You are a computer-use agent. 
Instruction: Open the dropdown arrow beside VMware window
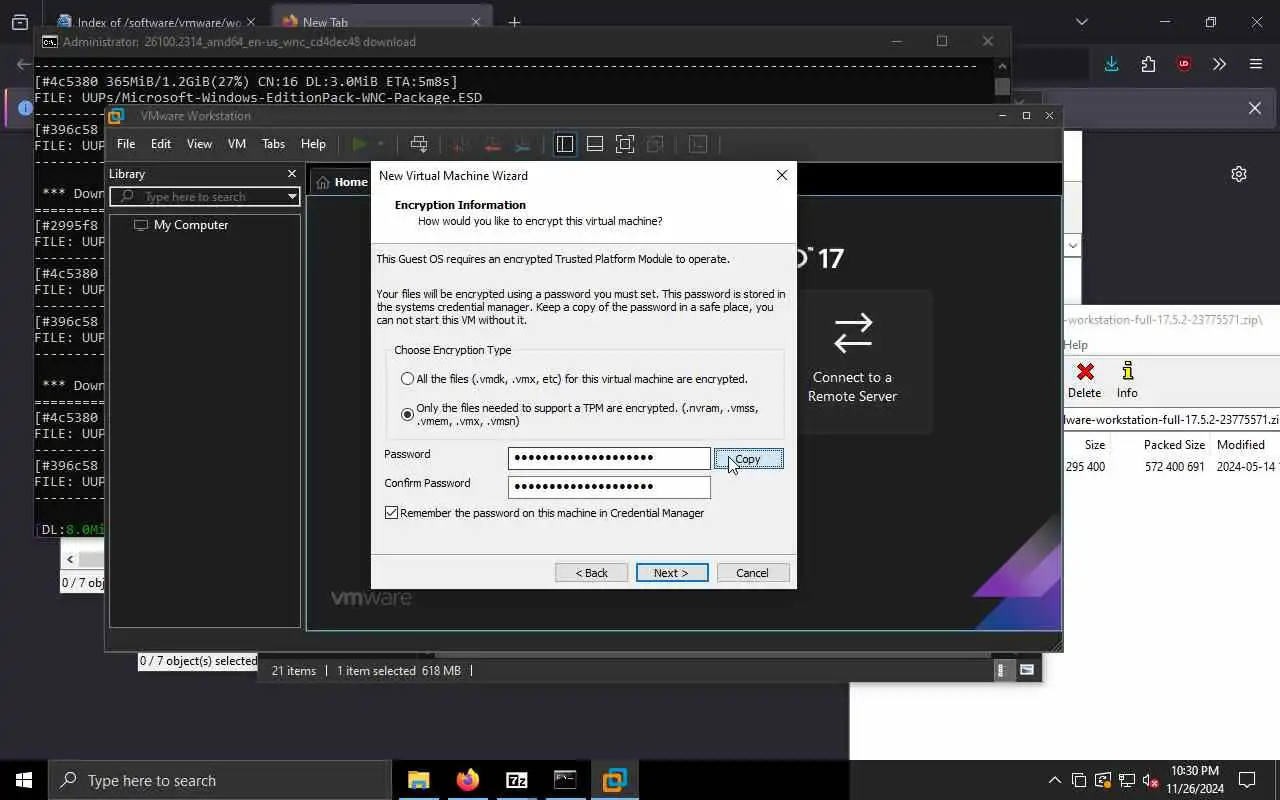point(1073,245)
